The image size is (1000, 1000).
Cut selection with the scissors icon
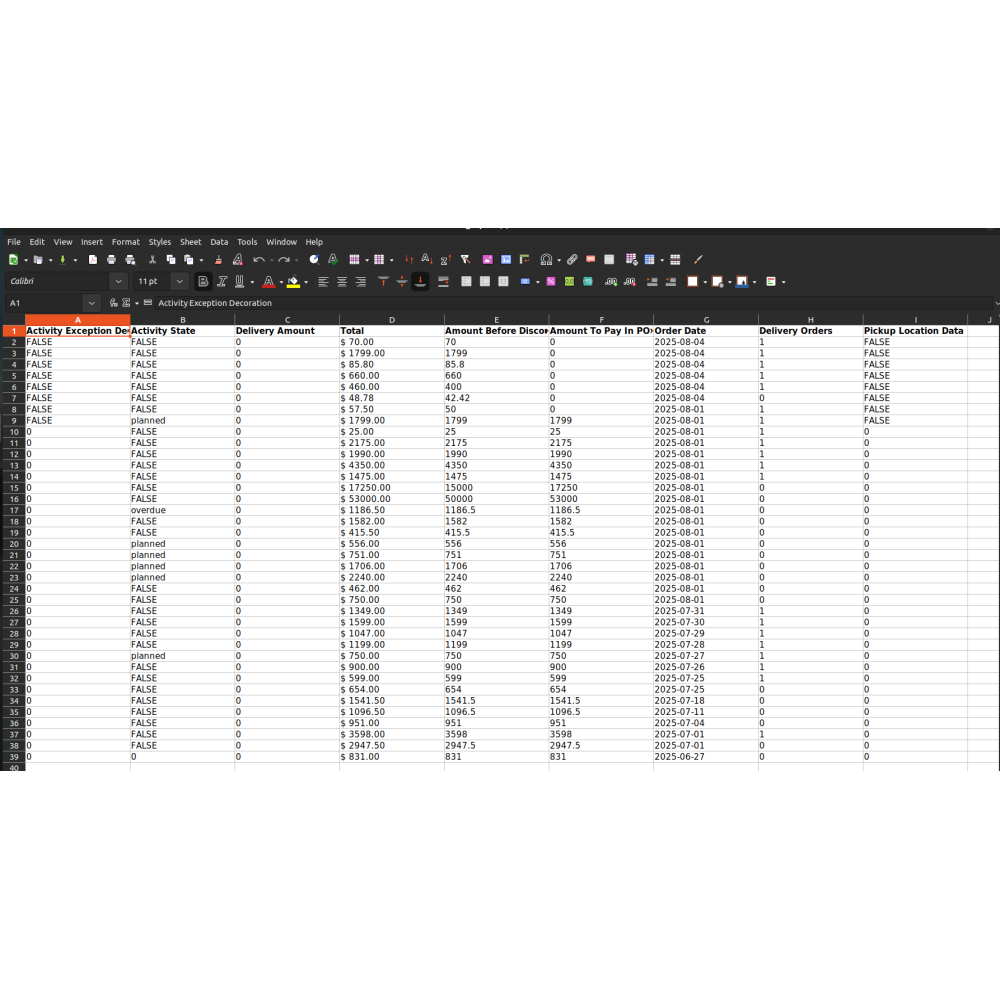151,260
